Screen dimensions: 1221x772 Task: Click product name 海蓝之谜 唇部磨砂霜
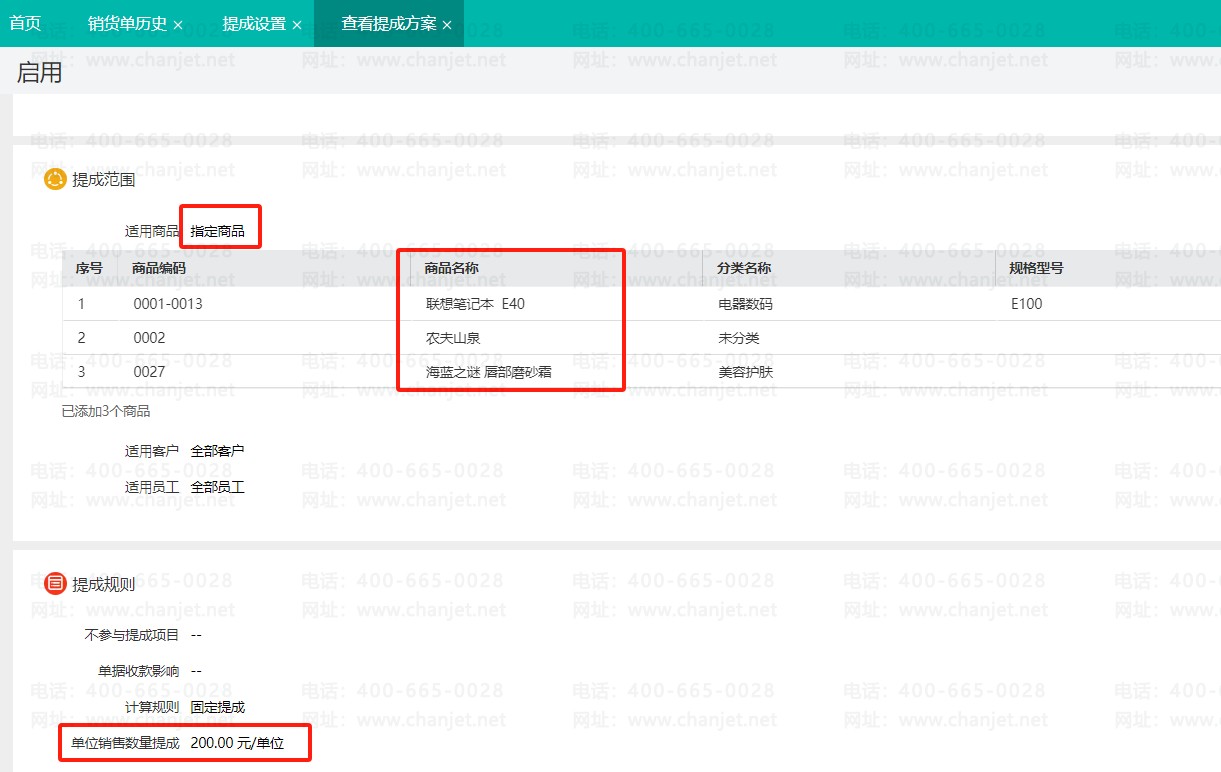pos(489,372)
